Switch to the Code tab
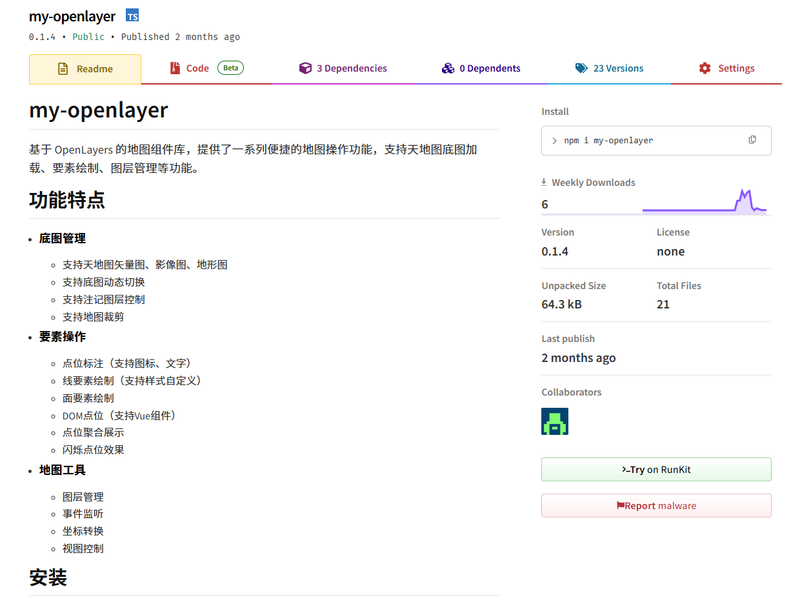The height and width of the screenshot is (602, 800). click(x=207, y=68)
